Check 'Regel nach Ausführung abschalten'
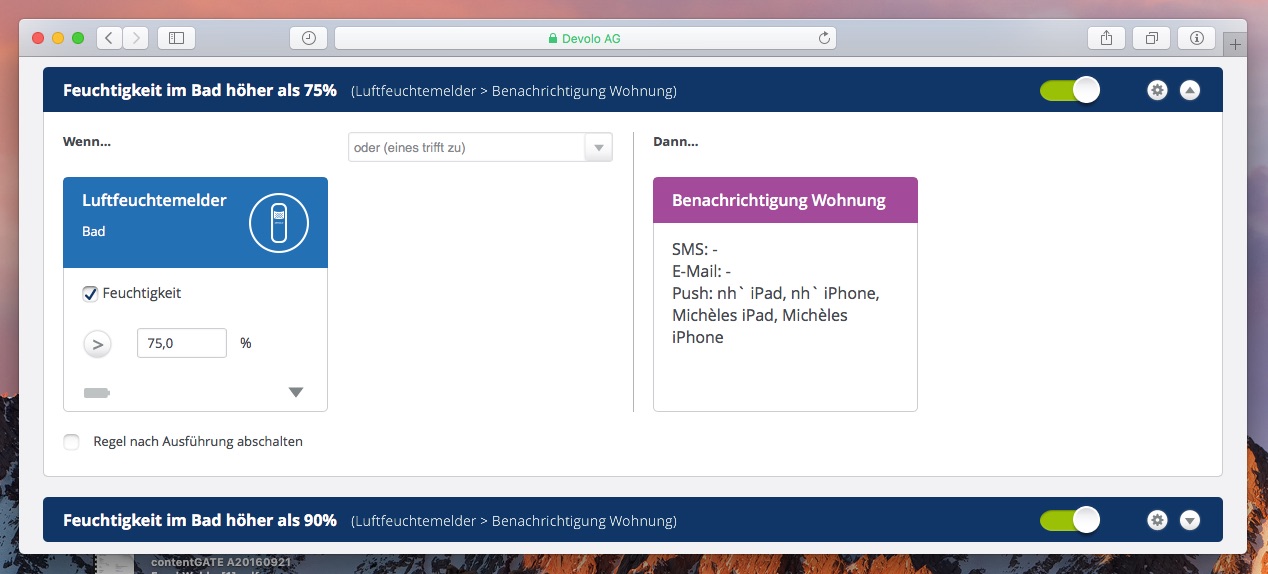1268x574 pixels. [71, 442]
